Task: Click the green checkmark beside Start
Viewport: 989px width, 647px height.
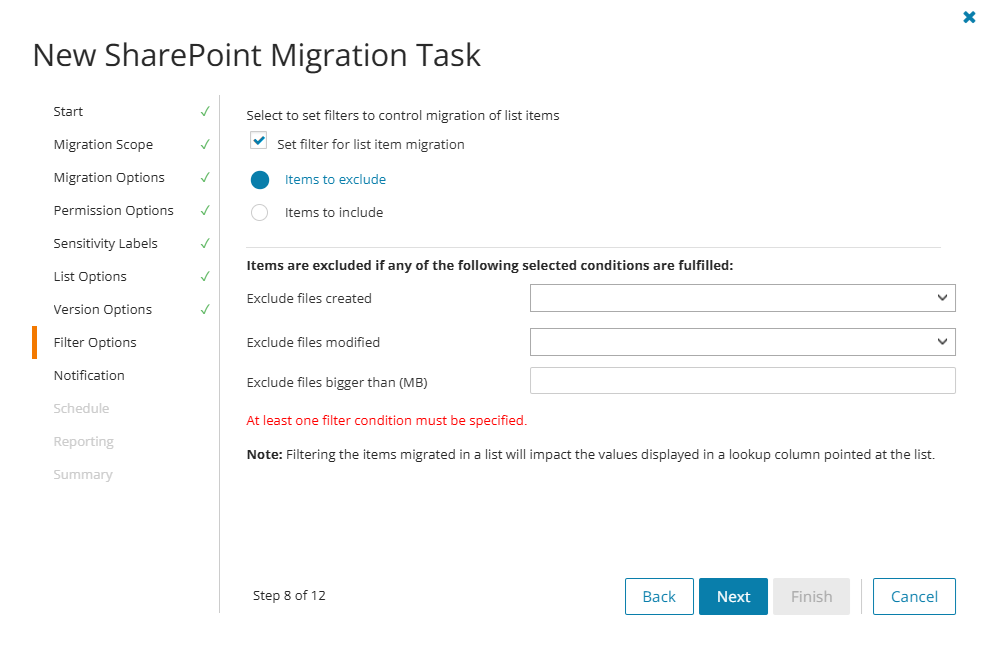Action: [204, 111]
